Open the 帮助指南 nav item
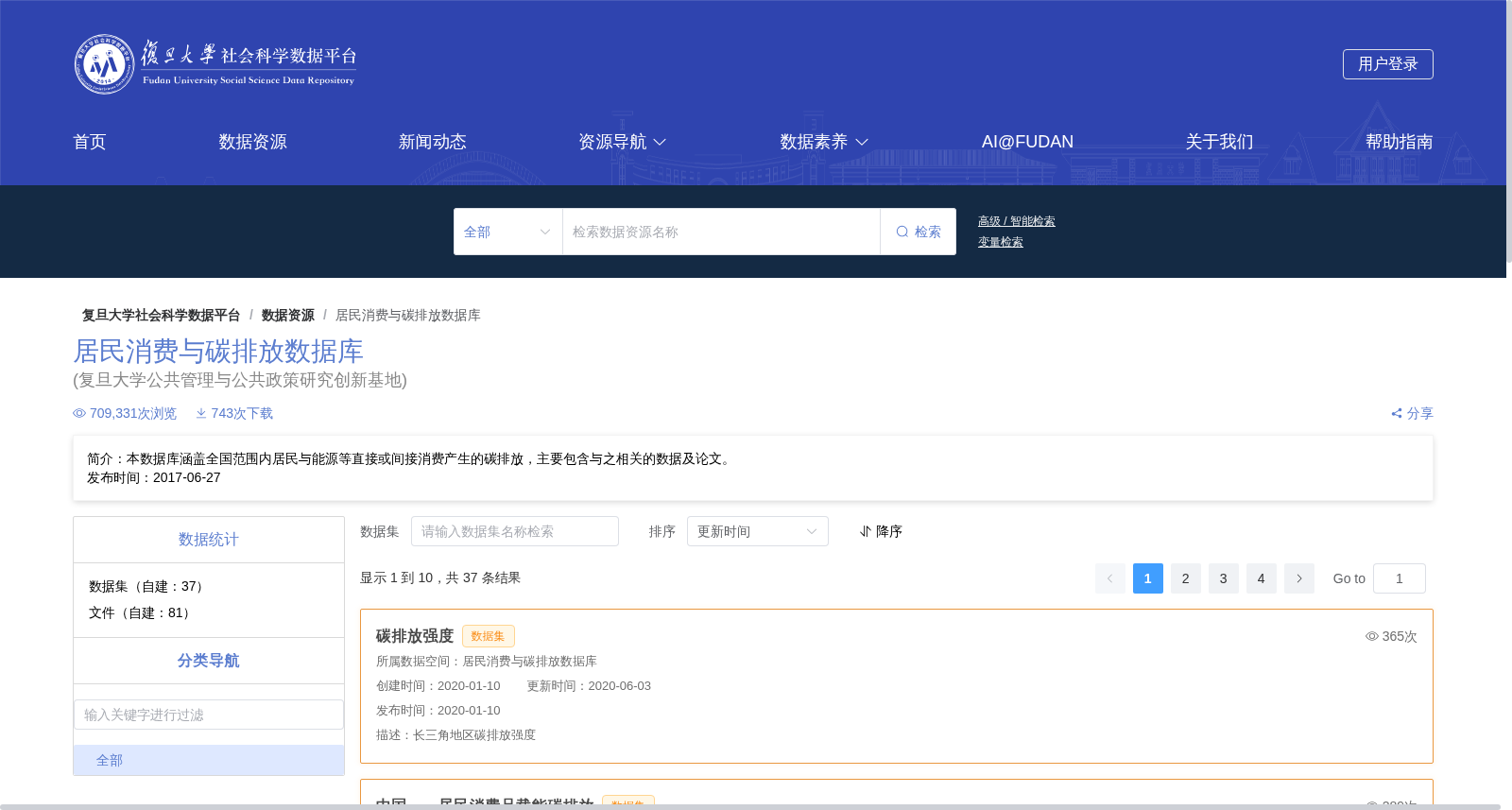The width and height of the screenshot is (1512, 810). tap(1400, 142)
